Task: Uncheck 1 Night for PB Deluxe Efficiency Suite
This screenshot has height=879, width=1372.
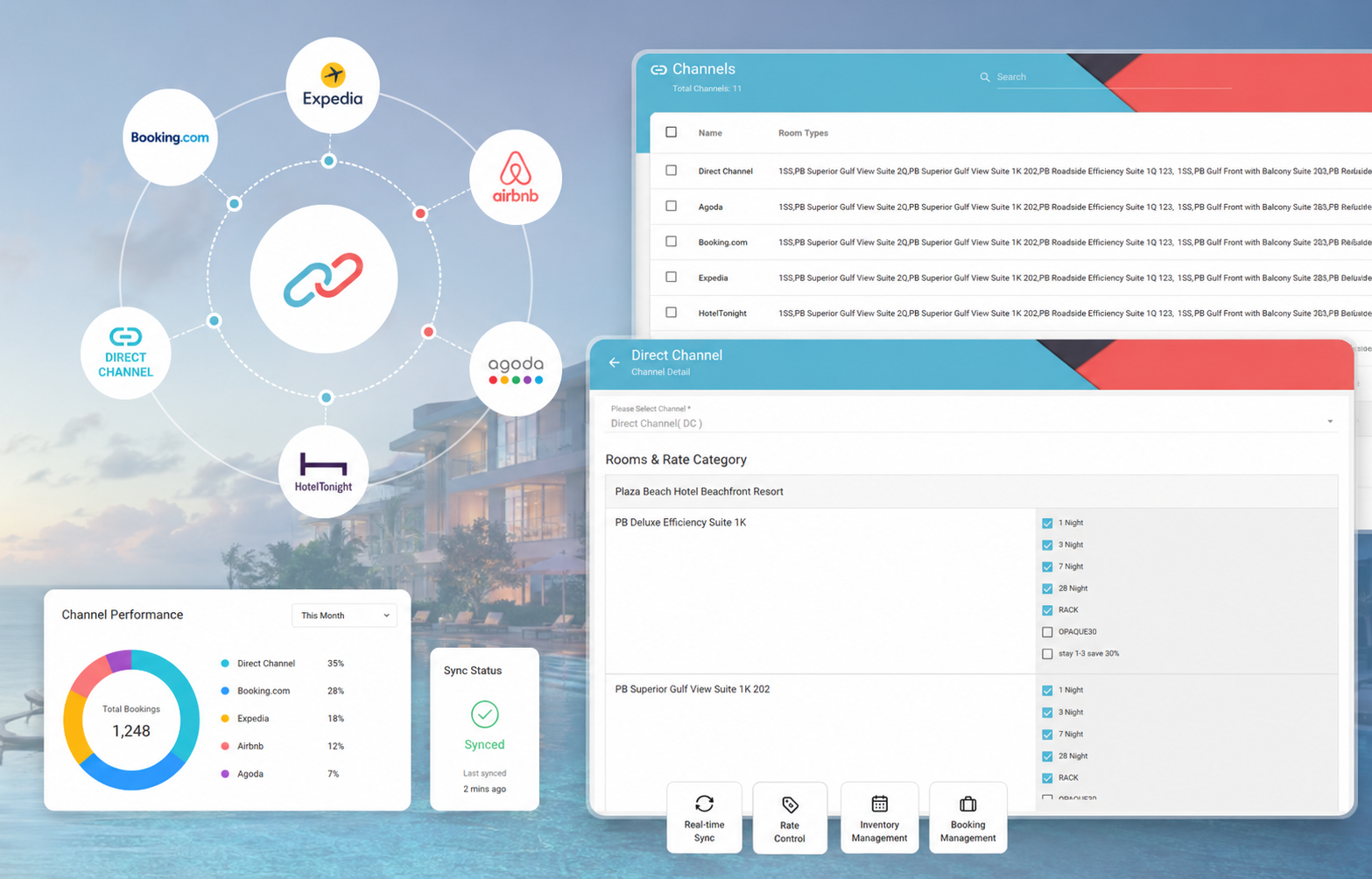Action: [1047, 524]
